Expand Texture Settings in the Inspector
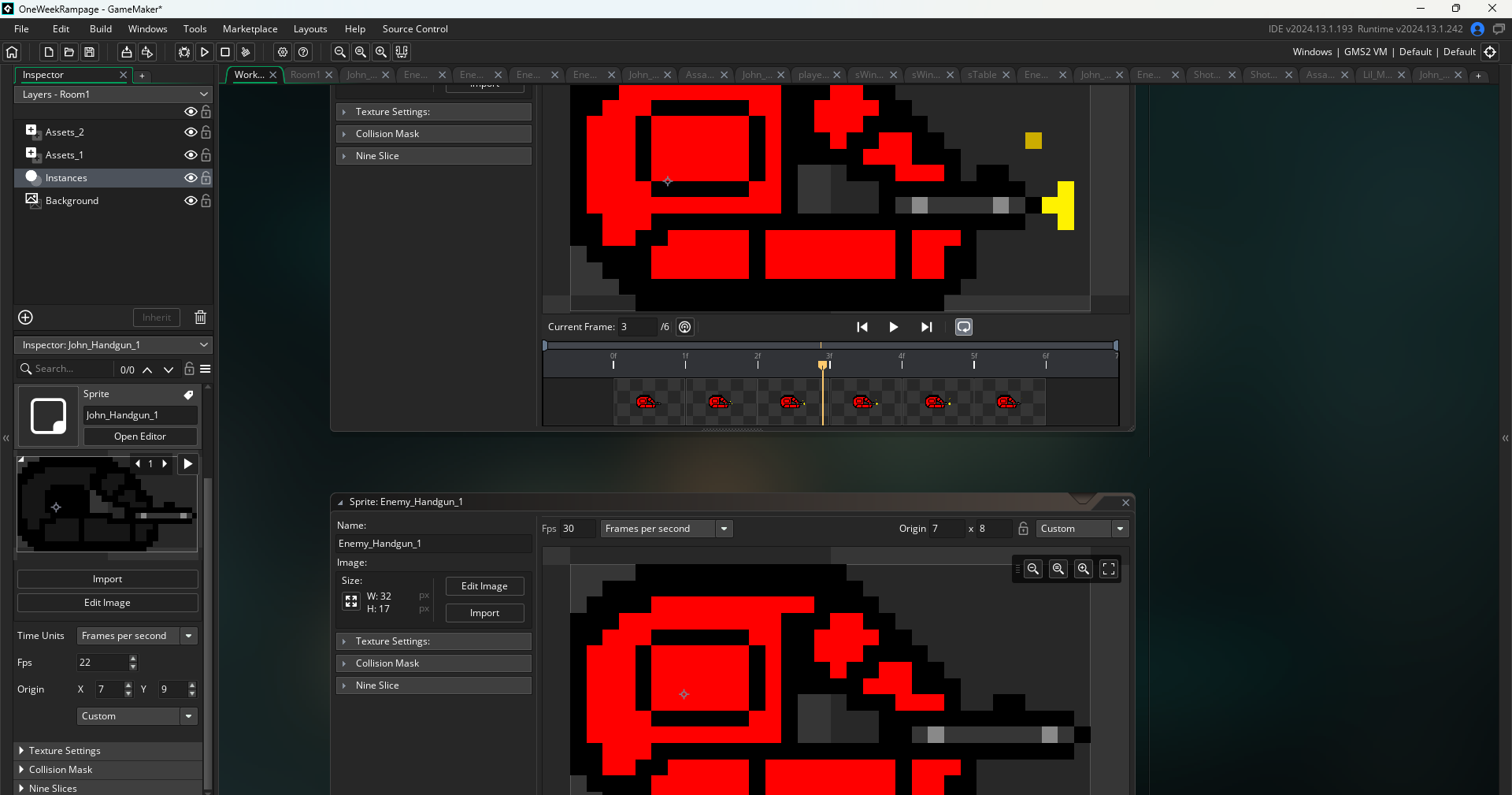Viewport: 1512px width, 795px height. (x=108, y=751)
